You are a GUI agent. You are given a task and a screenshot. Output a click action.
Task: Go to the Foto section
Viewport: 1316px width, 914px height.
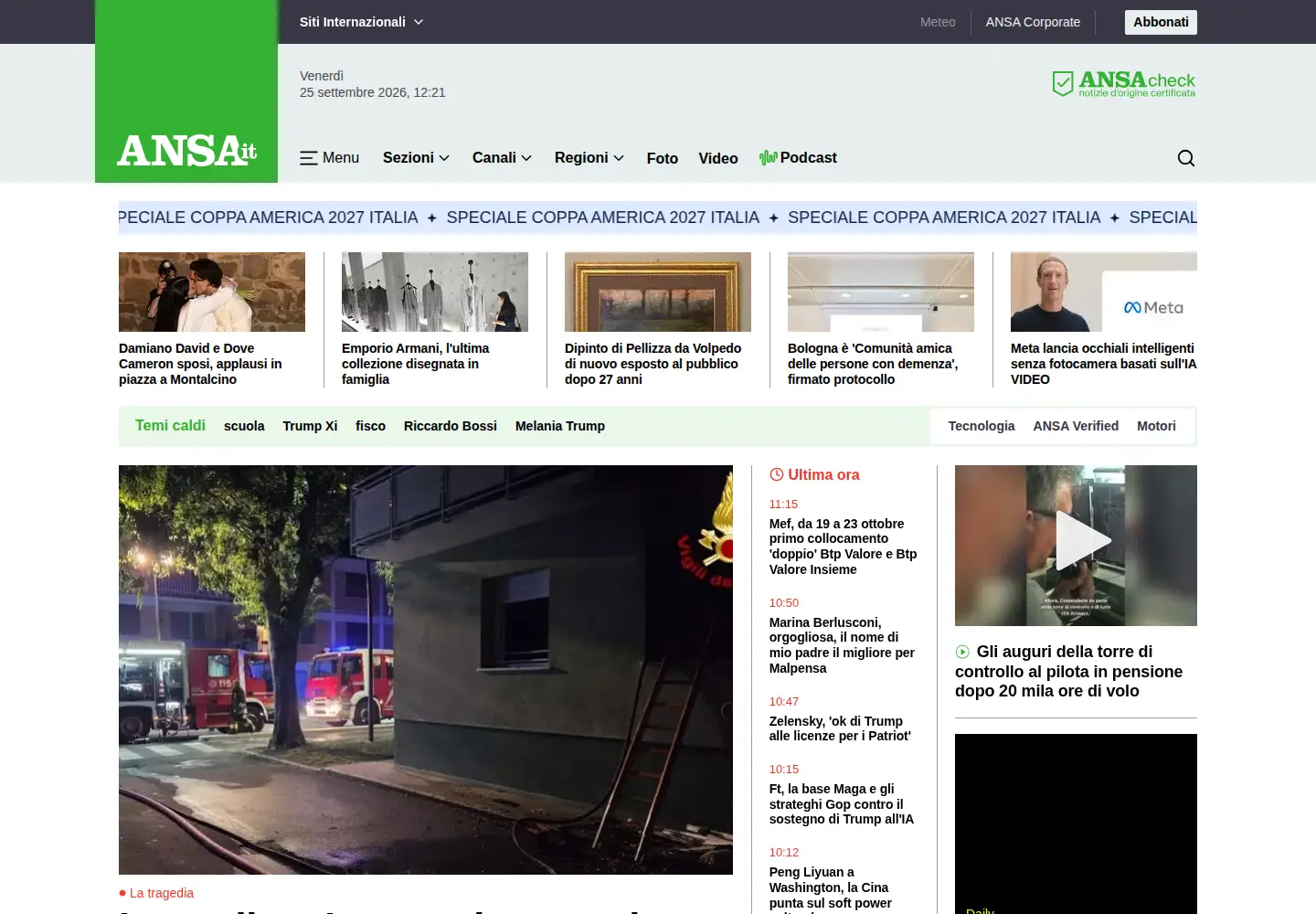(x=663, y=159)
